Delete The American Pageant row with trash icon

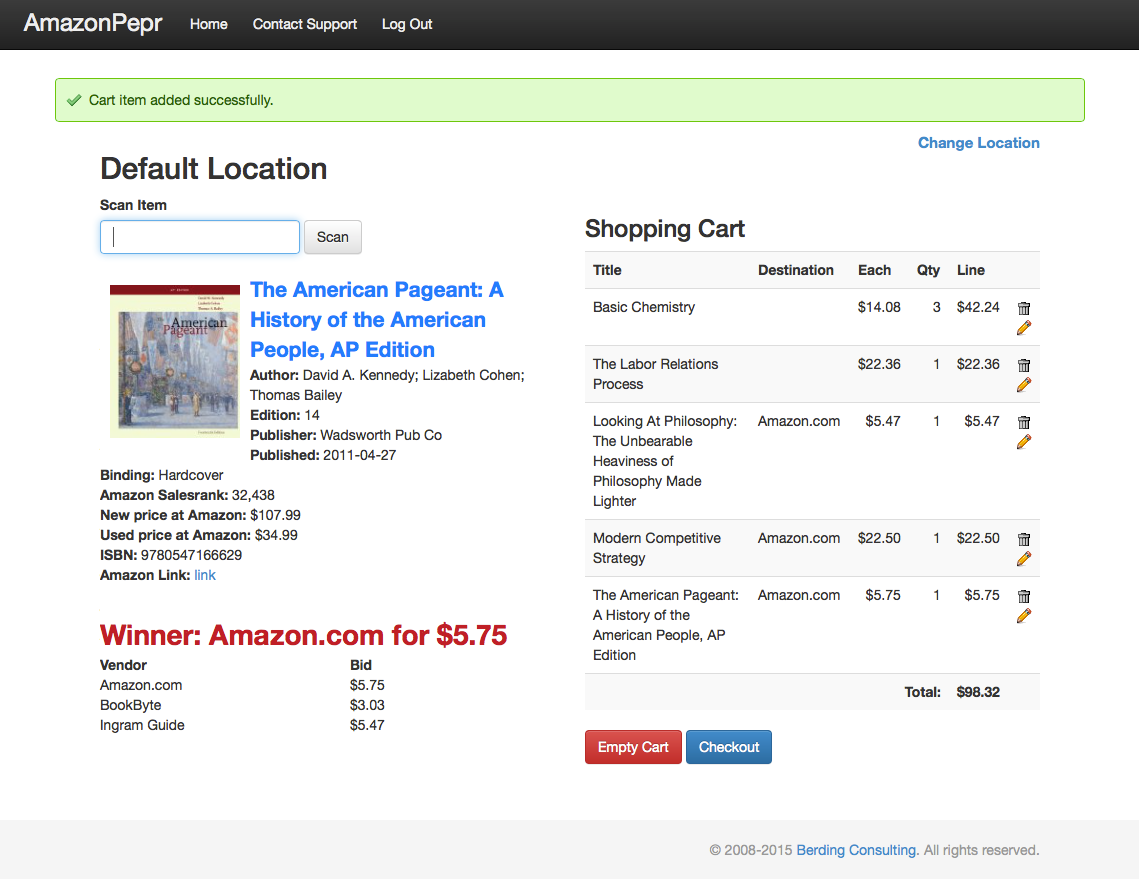tap(1024, 596)
